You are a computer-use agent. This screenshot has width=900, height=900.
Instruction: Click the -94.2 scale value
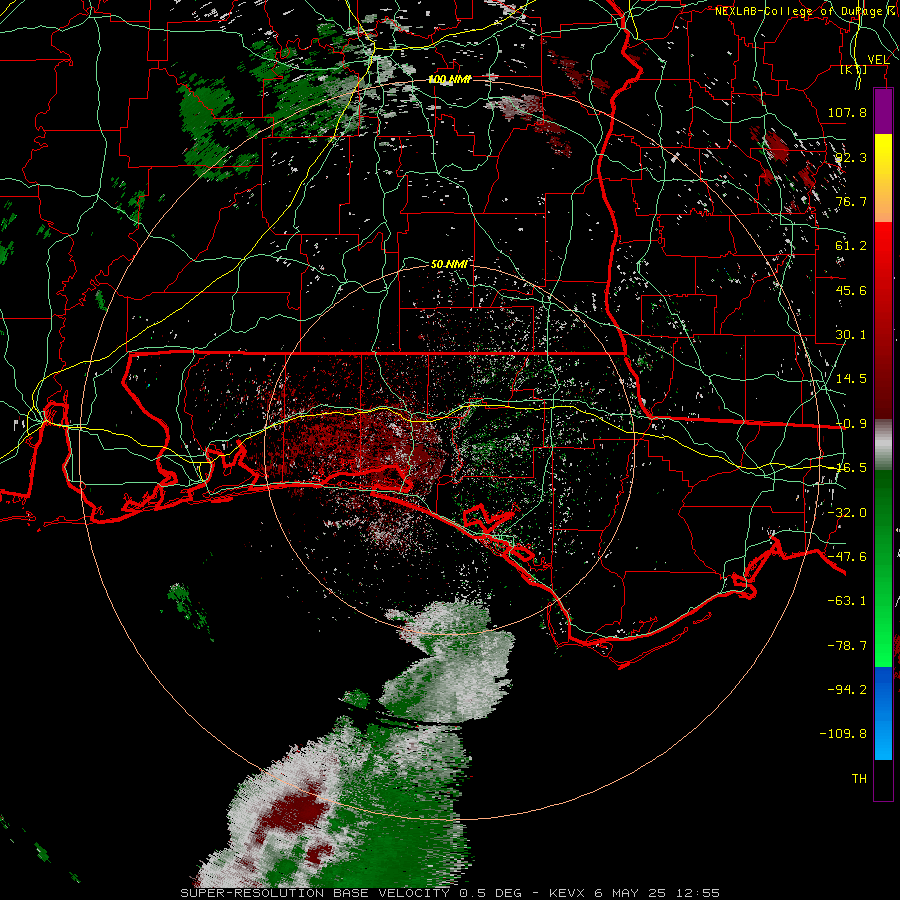pos(847,690)
